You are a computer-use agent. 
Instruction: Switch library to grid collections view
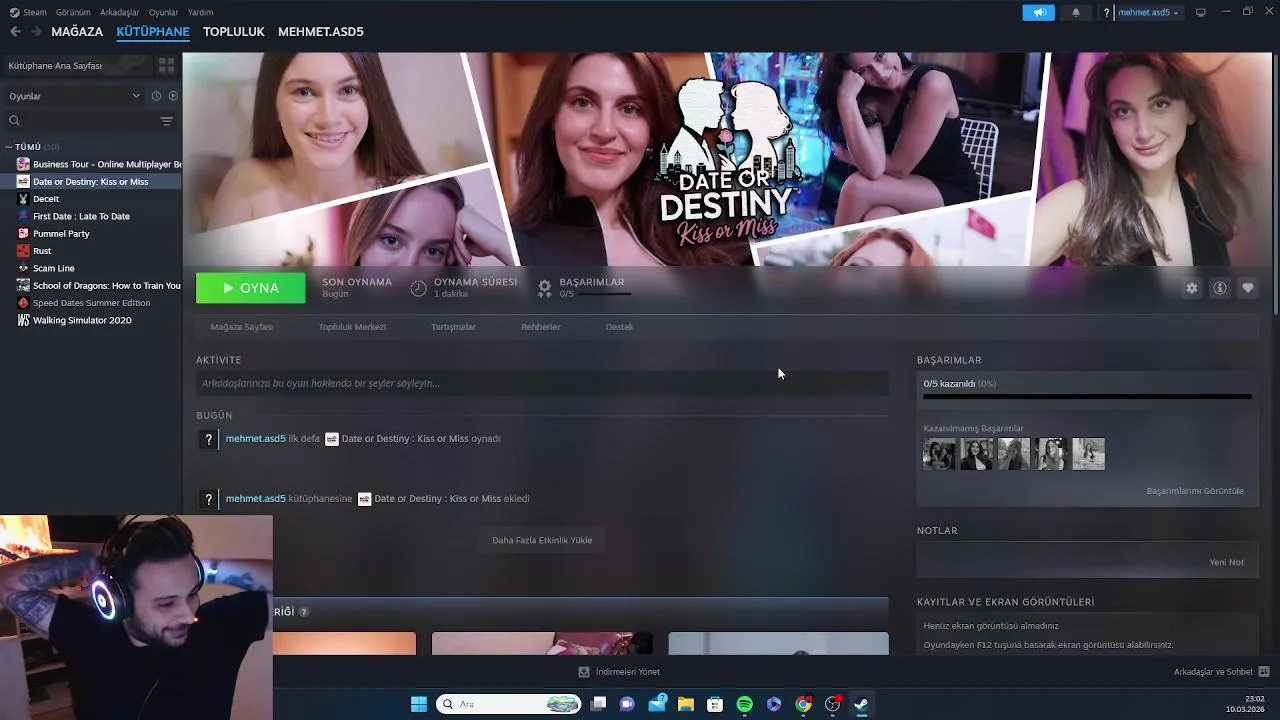tap(166, 65)
